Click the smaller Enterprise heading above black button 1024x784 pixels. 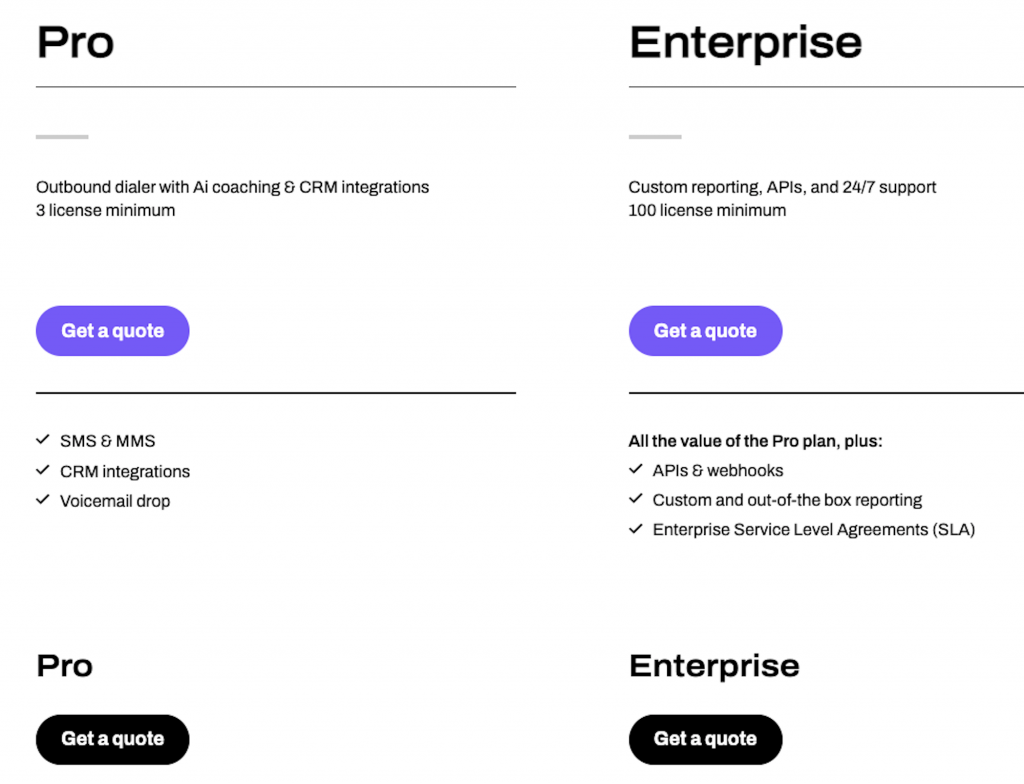714,666
